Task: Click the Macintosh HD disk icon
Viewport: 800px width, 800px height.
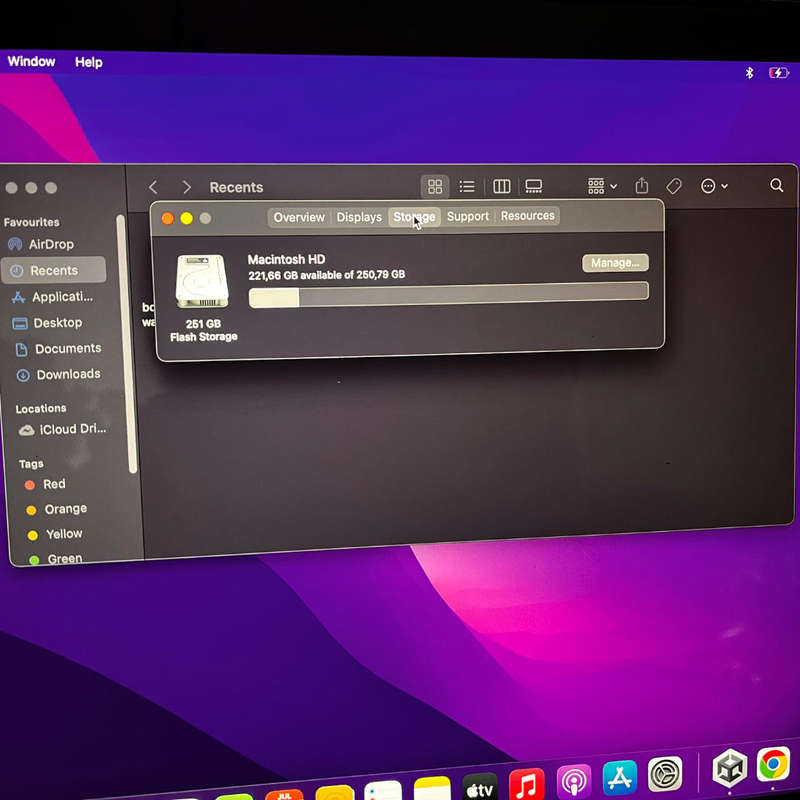Action: 202,281
